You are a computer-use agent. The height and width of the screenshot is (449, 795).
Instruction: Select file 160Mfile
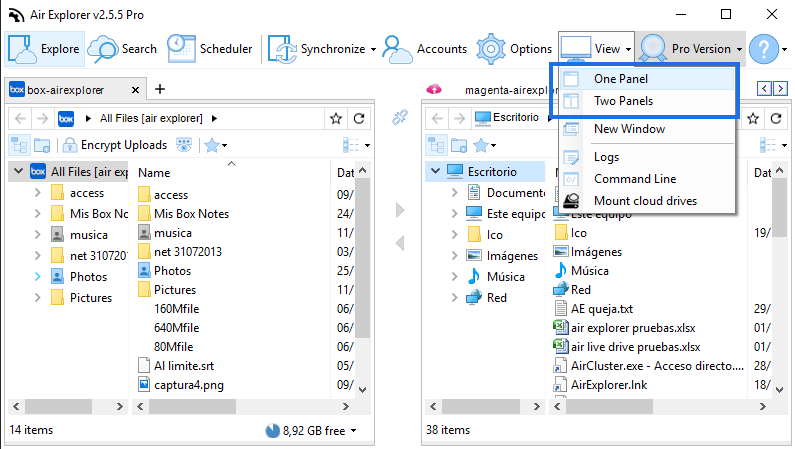click(176, 309)
